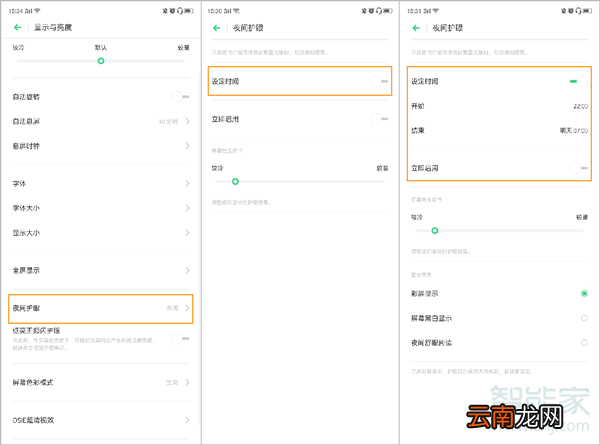Open 夜间护眼 row chevron
Image resolution: width=600 pixels, height=445 pixels.
pyautogui.click(x=188, y=308)
